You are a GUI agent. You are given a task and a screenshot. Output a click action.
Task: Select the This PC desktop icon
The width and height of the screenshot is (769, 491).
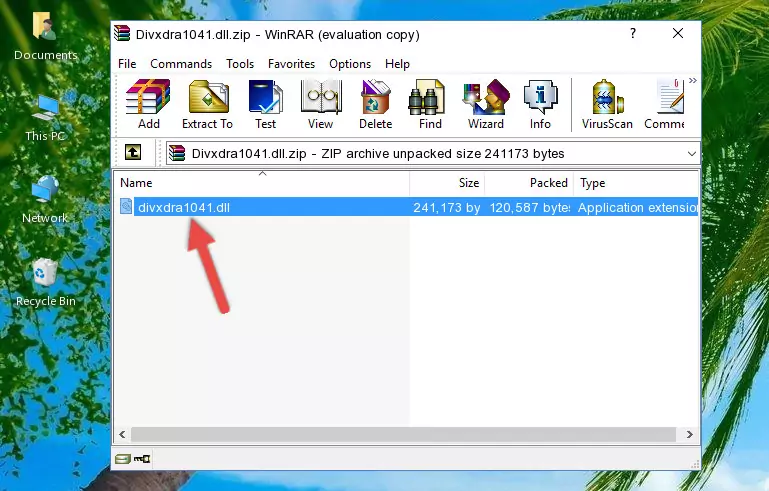pyautogui.click(x=45, y=118)
